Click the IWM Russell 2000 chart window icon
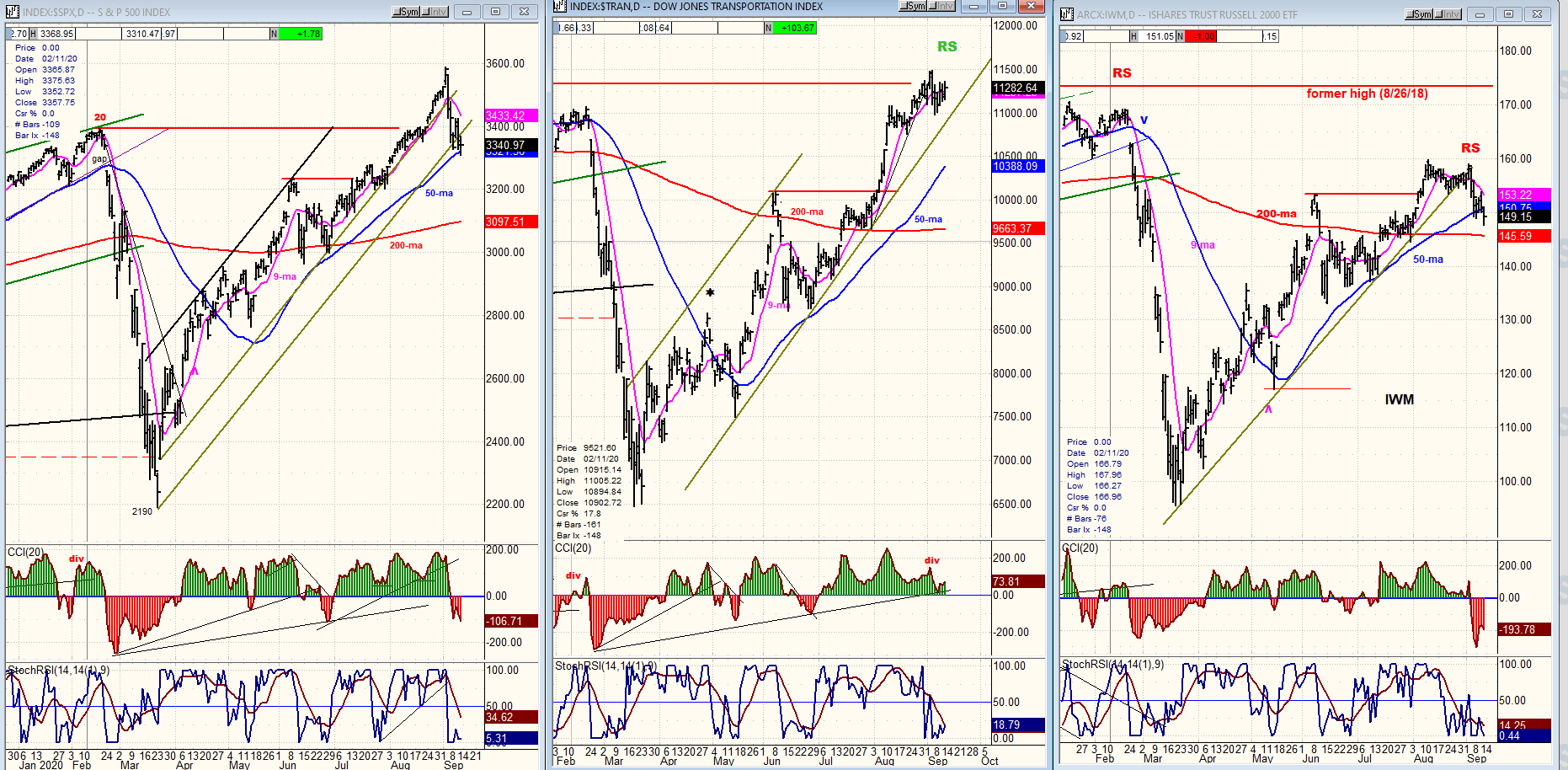Screen dimensions: 1568x770 pyautogui.click(x=1068, y=14)
